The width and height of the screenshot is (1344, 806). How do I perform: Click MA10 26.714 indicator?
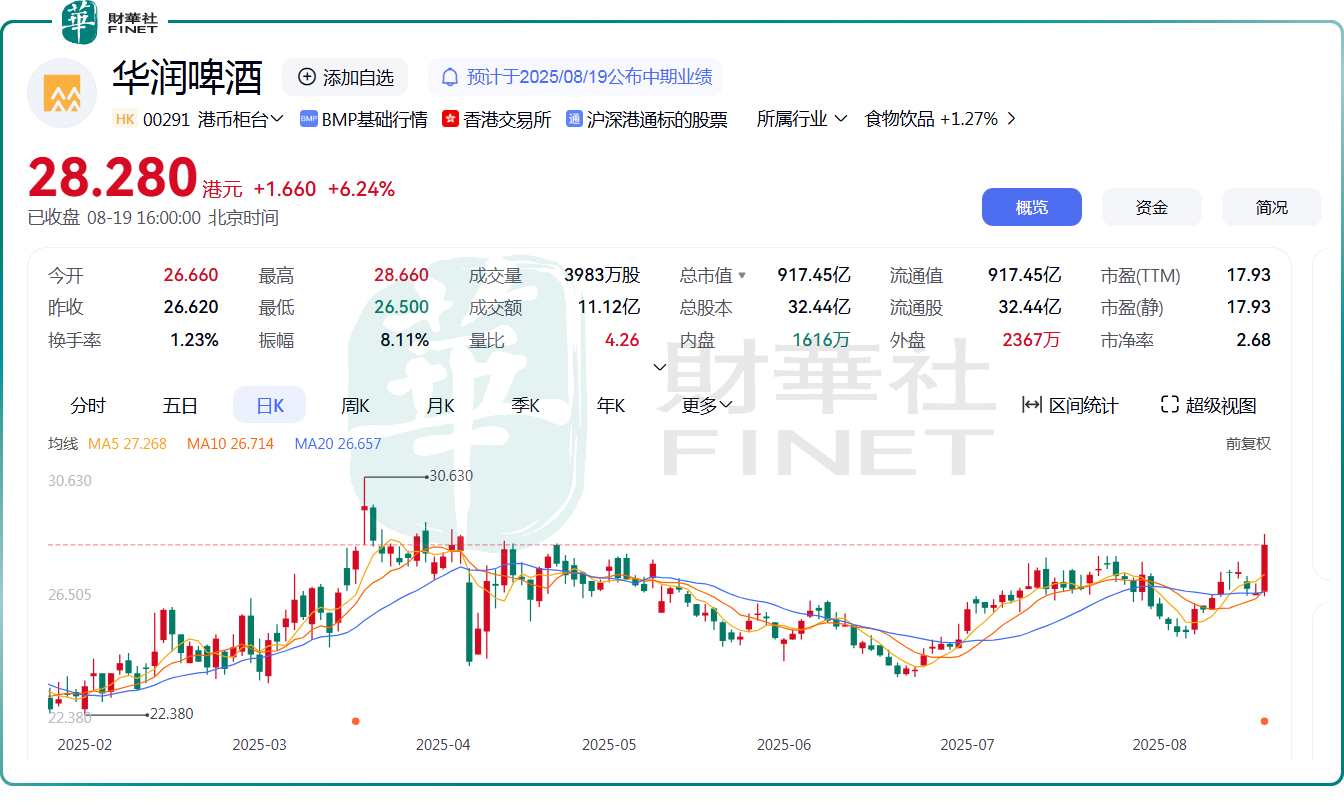230,443
